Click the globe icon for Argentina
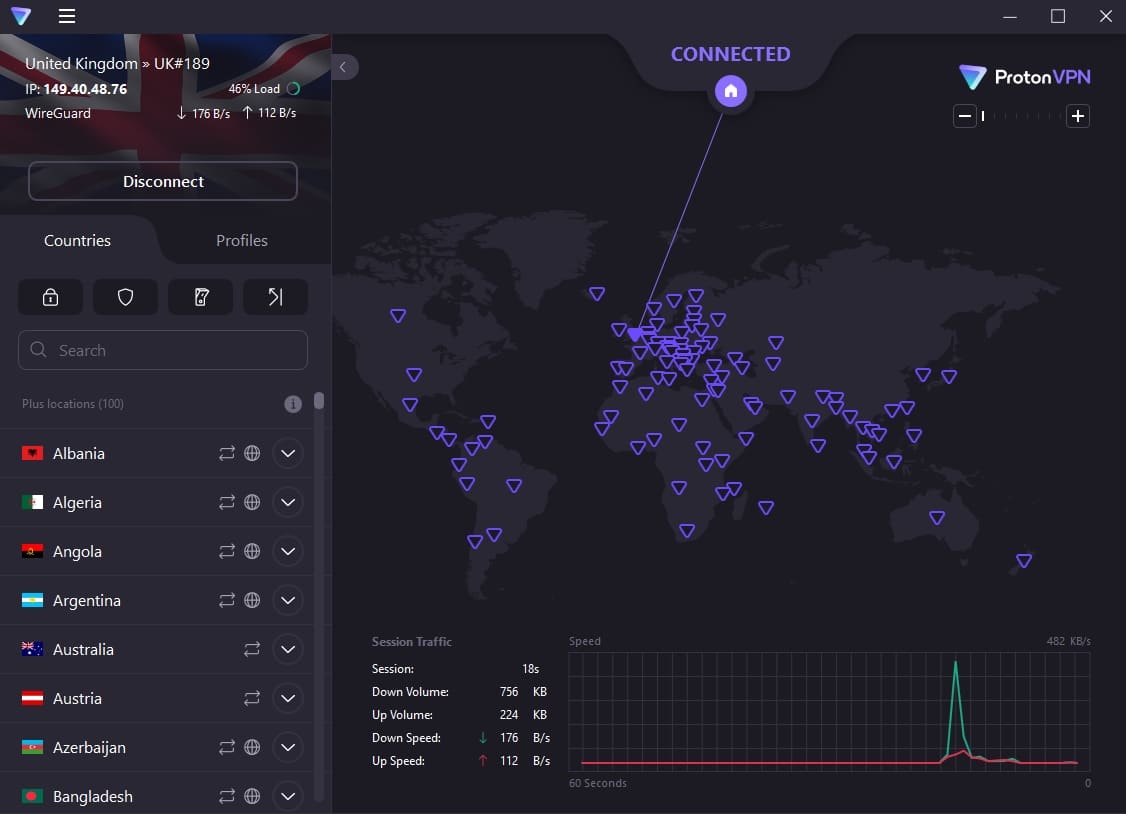 [x=252, y=600]
